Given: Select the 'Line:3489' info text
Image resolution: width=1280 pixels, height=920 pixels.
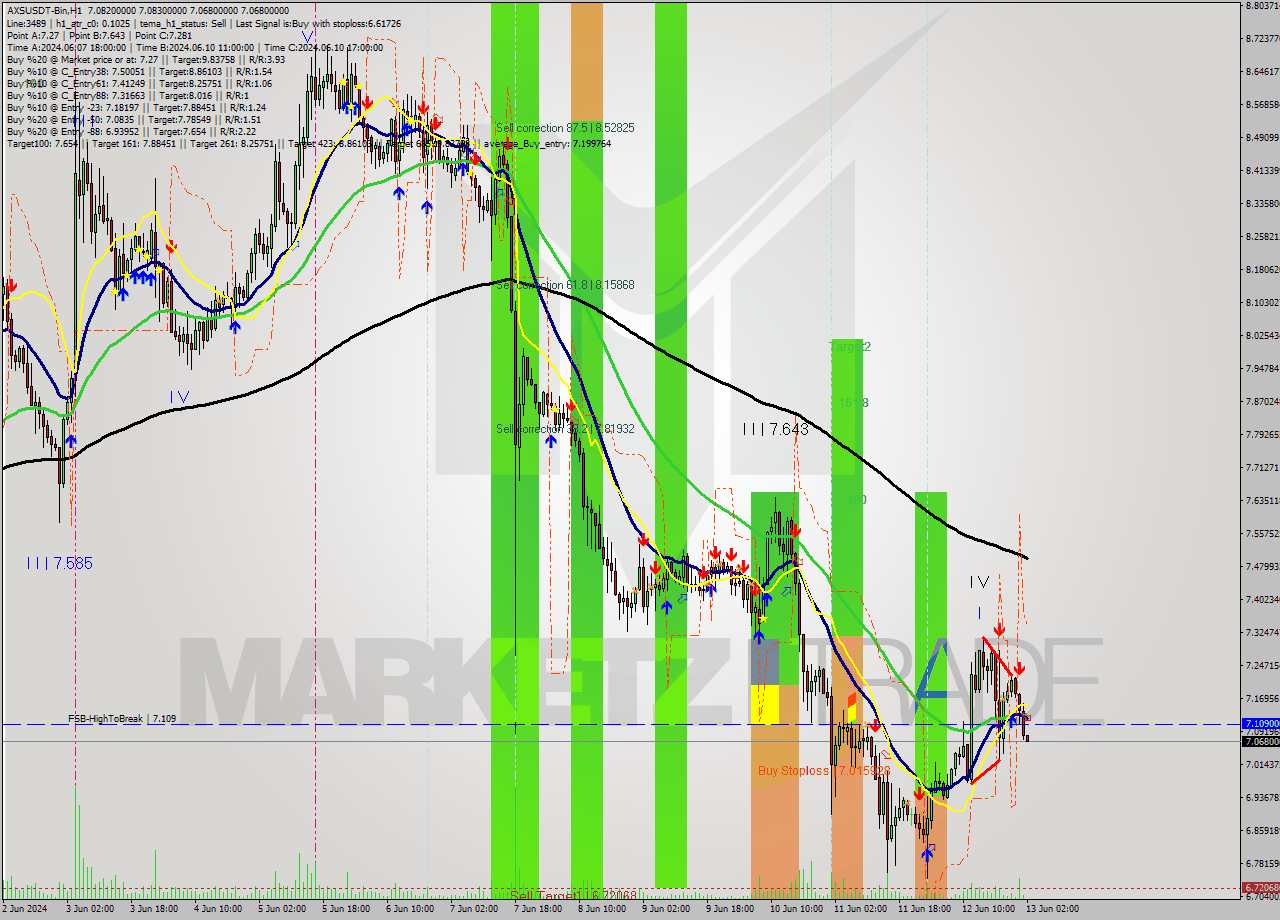Looking at the screenshot, I should coord(26,23).
